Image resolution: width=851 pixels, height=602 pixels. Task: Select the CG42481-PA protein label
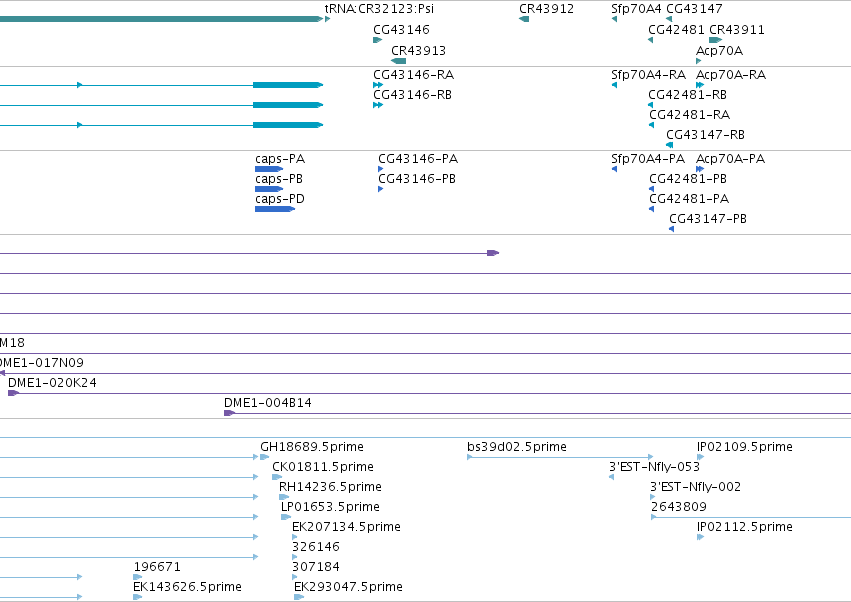tap(689, 199)
